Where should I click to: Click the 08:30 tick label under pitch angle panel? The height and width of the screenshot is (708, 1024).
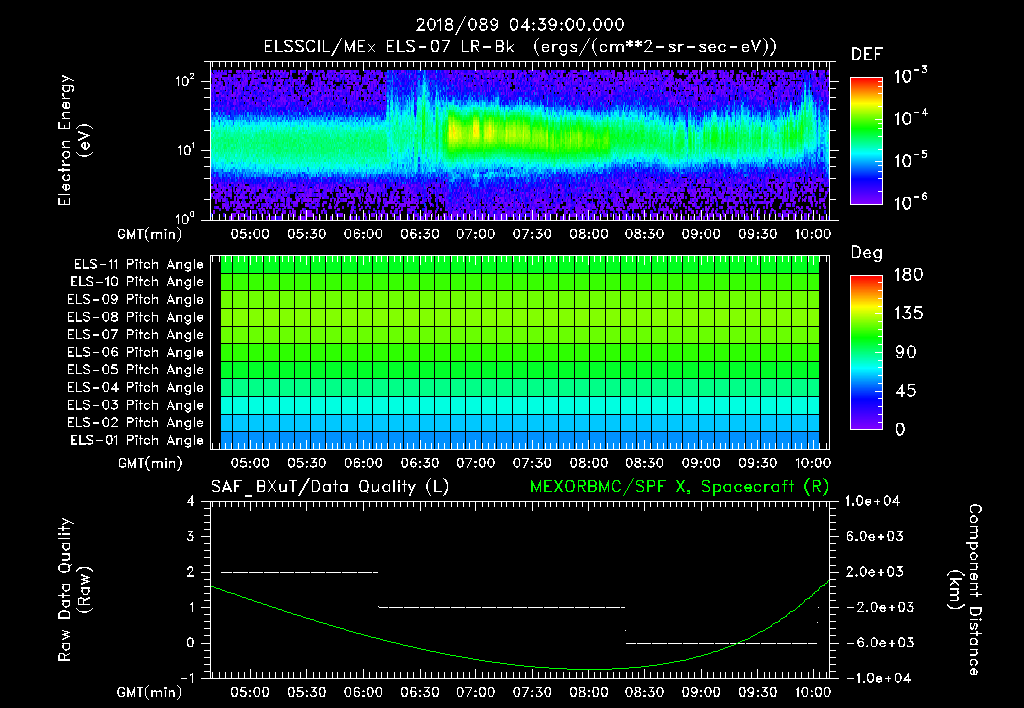tap(645, 463)
